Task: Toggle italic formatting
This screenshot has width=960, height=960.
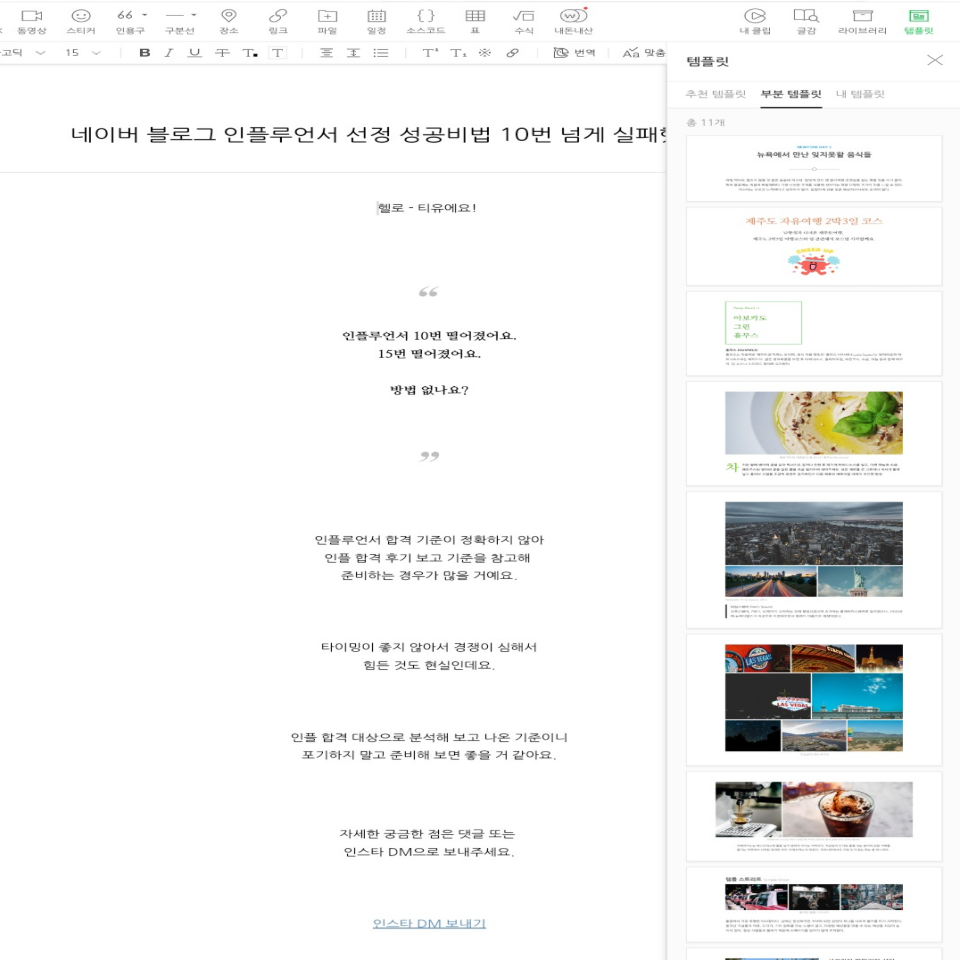Action: pyautogui.click(x=169, y=53)
